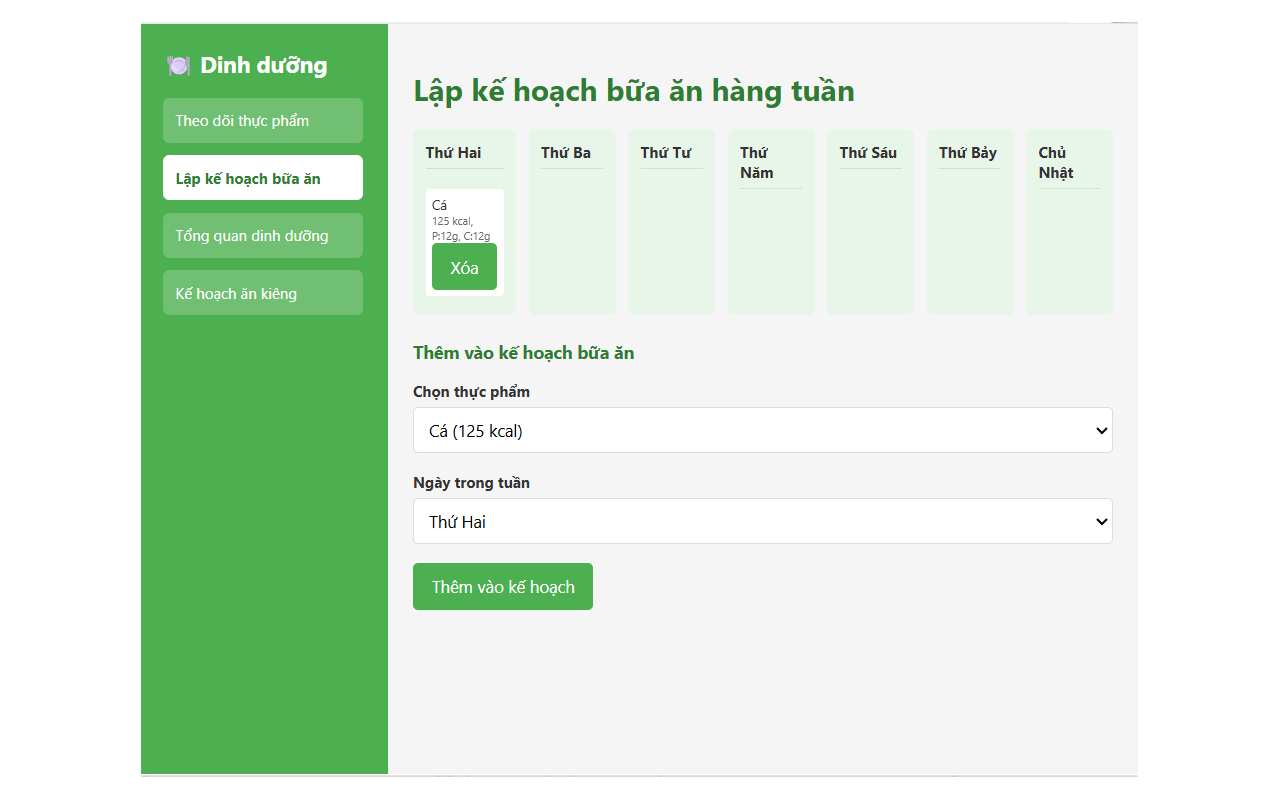Click the Ngày trong tuần field label
Viewport: 1280px width, 800px height.
(x=471, y=483)
